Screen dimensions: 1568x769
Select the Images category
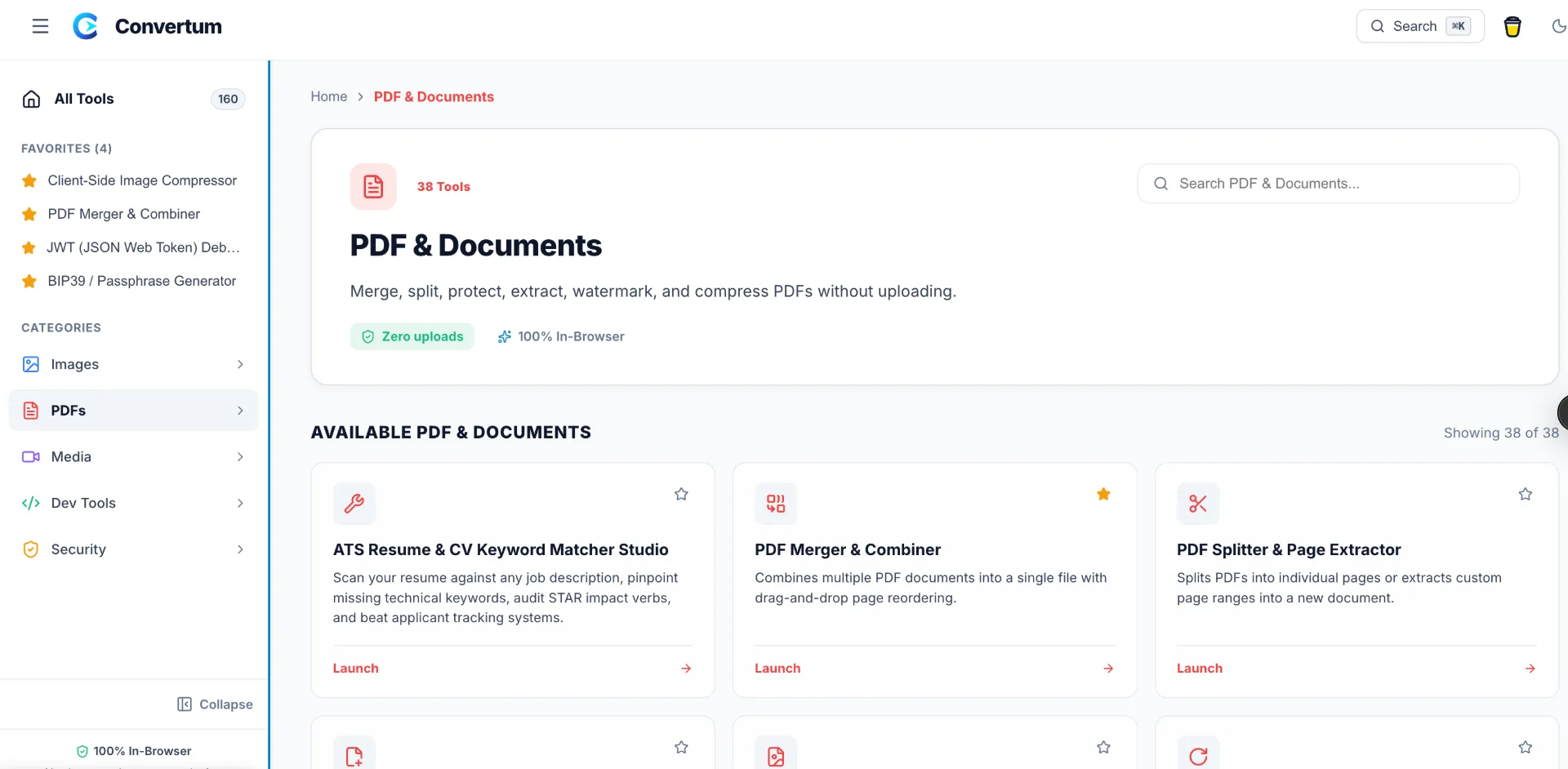[133, 364]
